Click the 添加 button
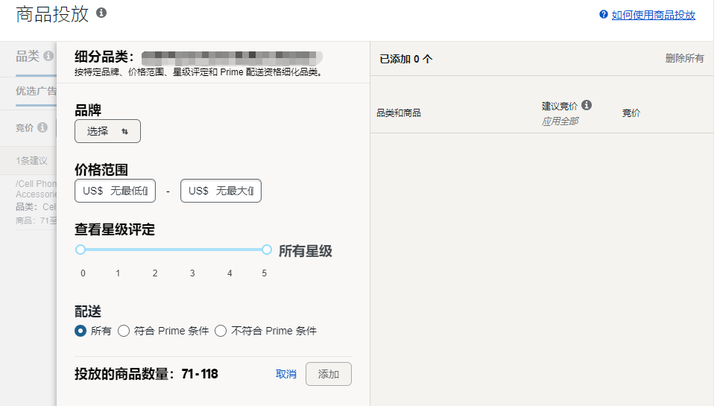Screen dimensions: 720x406 point(328,374)
